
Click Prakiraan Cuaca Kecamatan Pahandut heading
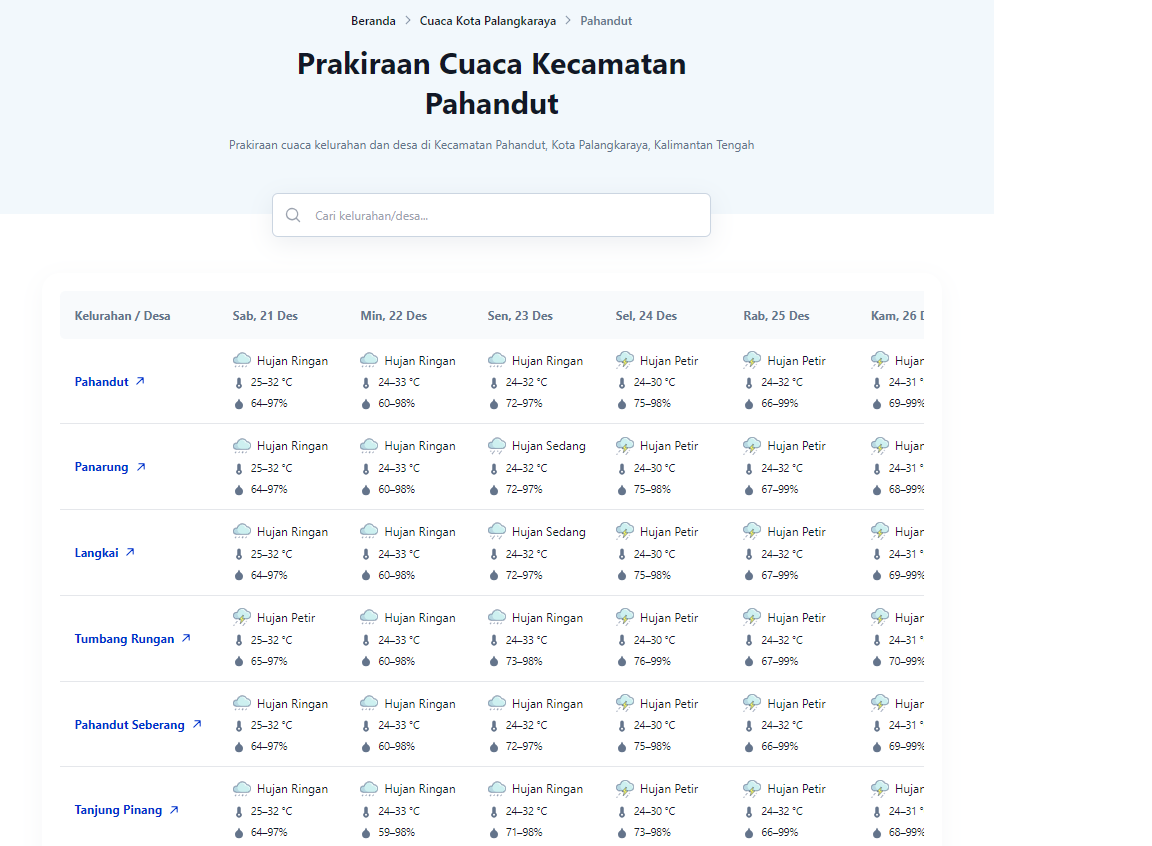point(492,84)
